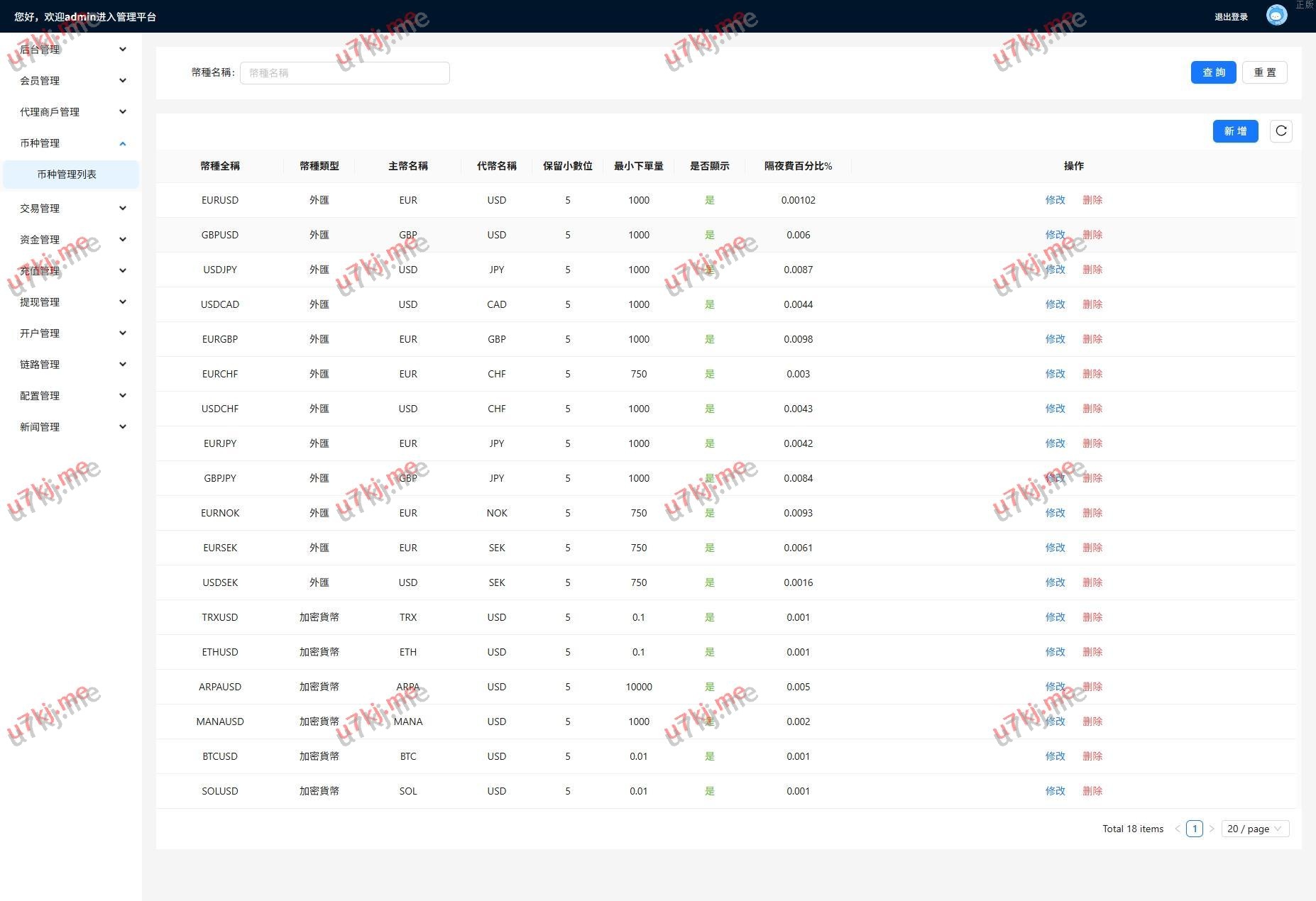The height and width of the screenshot is (901, 1316).
Task: Open the 20 / page size dropdown
Action: click(1254, 829)
